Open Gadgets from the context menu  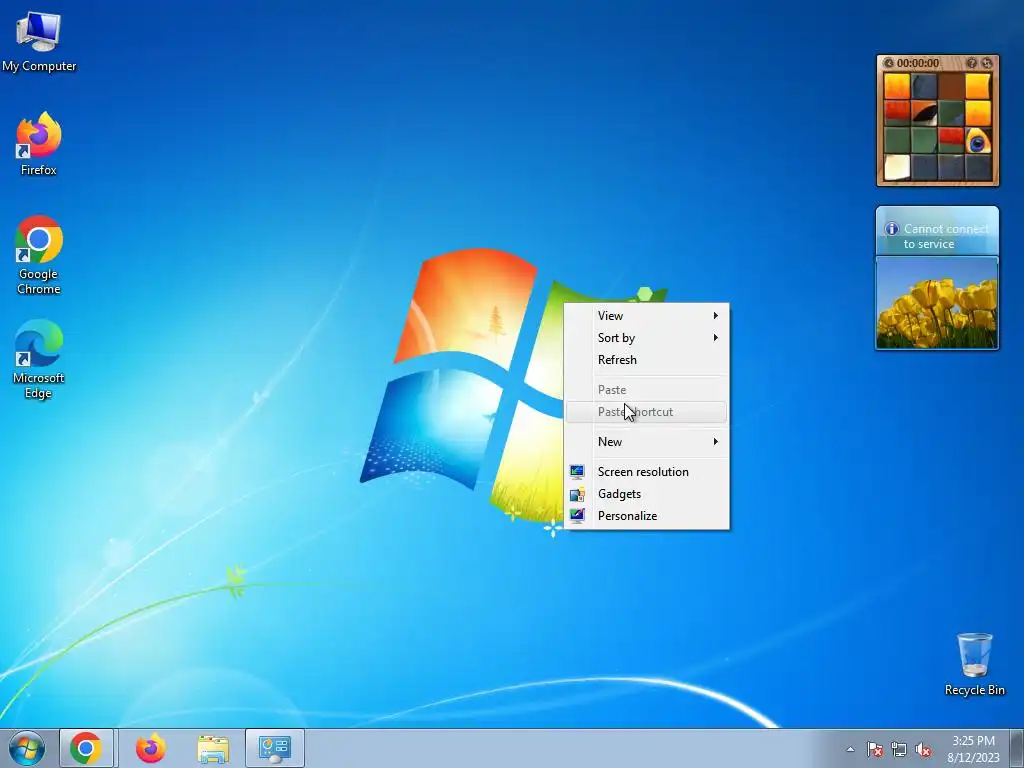coord(647,494)
